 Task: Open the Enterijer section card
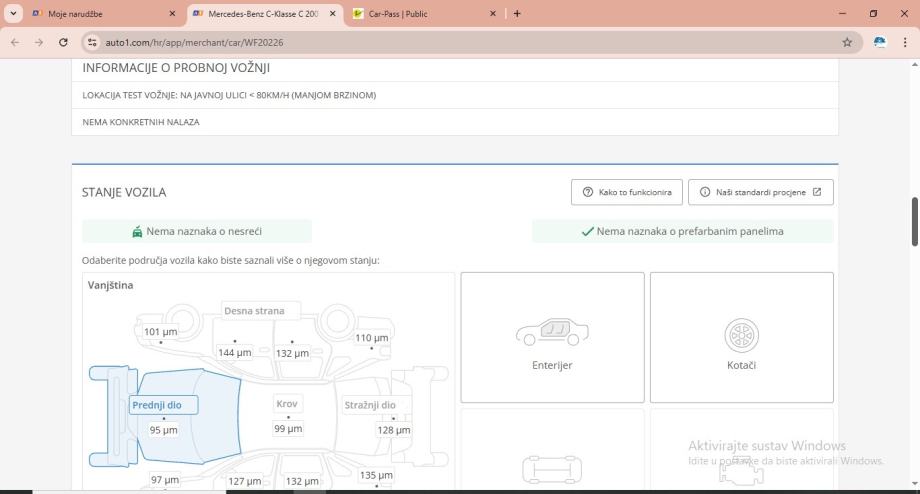click(552, 337)
